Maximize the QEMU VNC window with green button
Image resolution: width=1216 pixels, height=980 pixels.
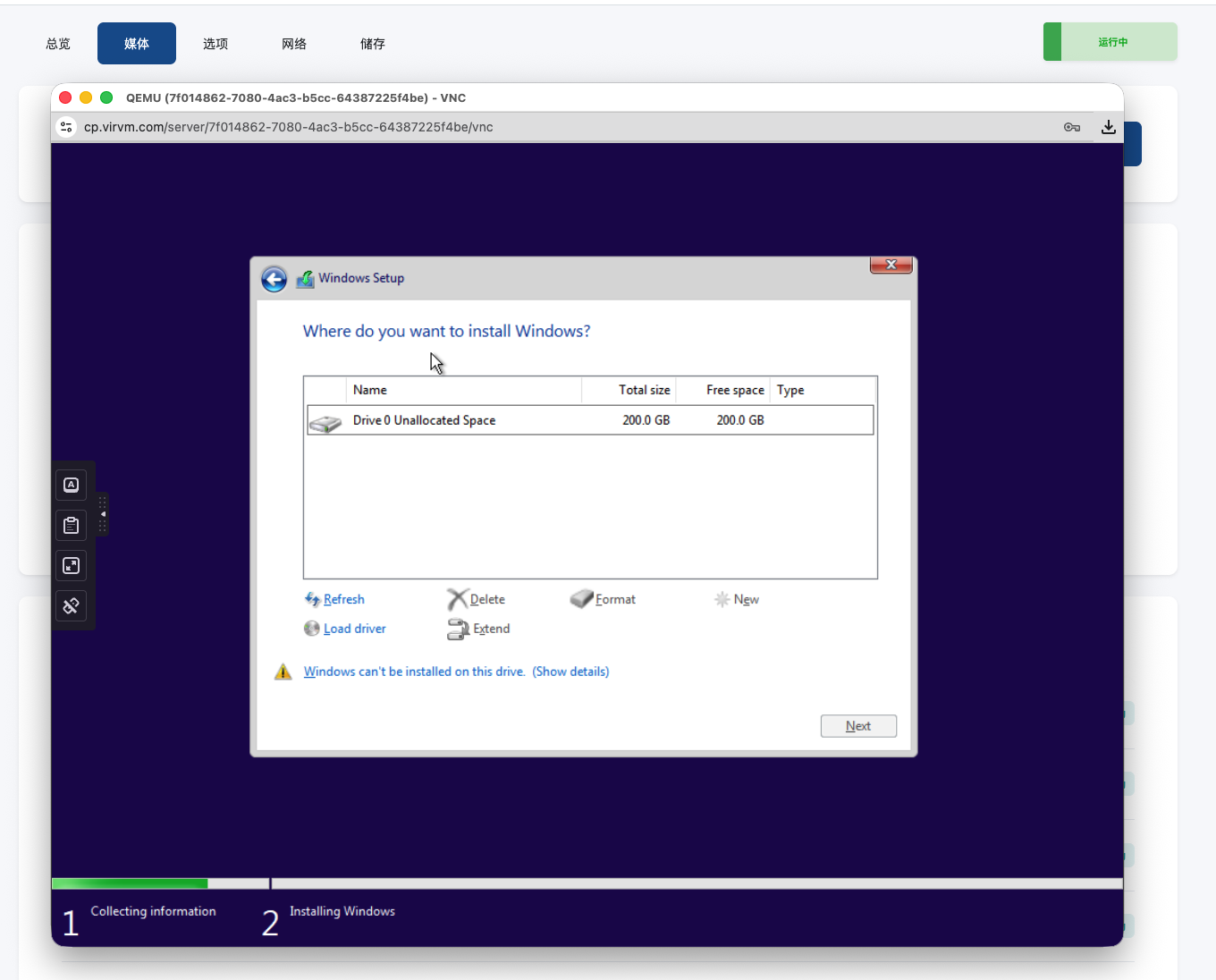point(106,97)
